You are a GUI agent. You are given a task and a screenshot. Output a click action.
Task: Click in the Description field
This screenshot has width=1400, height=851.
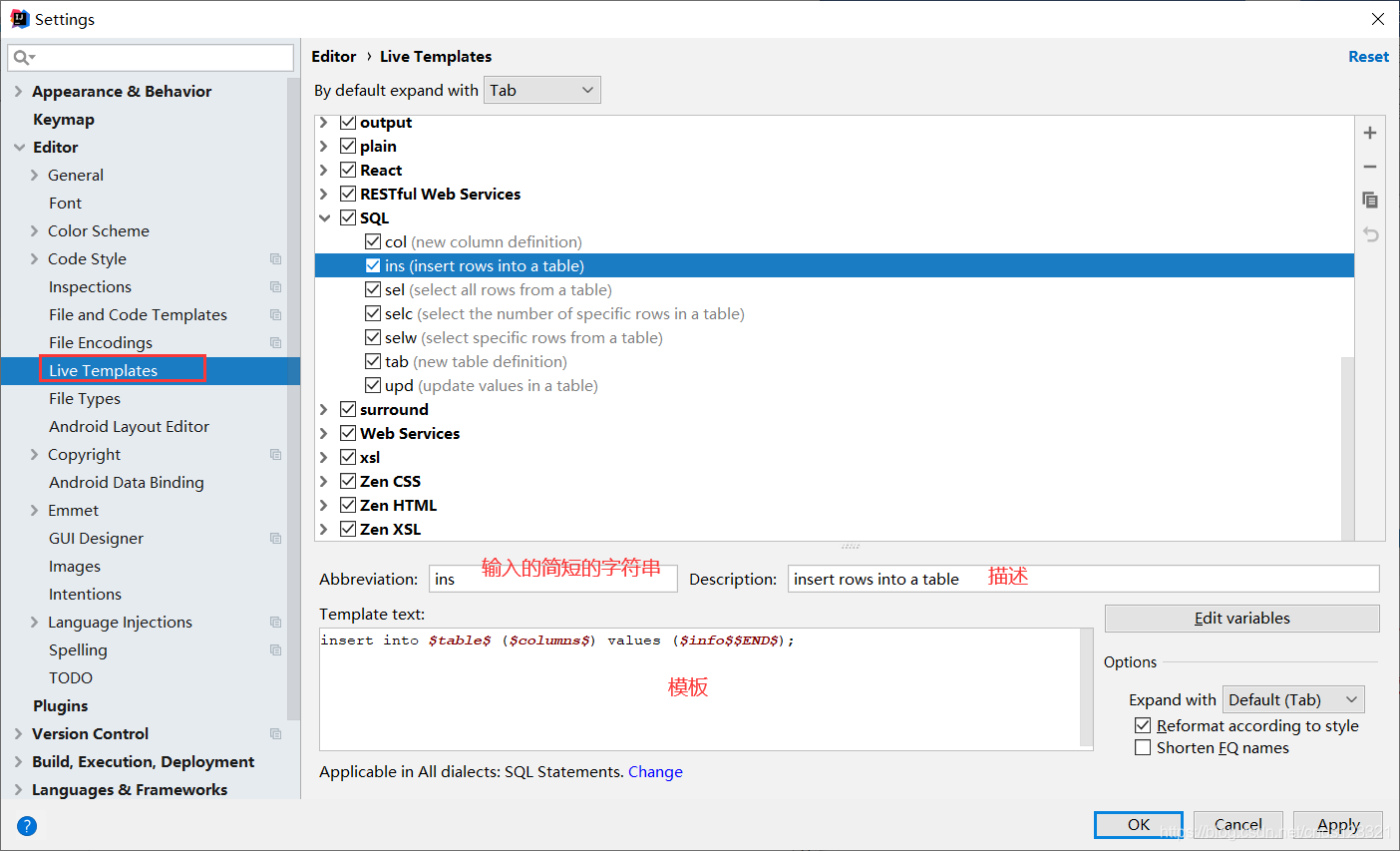click(x=1084, y=579)
